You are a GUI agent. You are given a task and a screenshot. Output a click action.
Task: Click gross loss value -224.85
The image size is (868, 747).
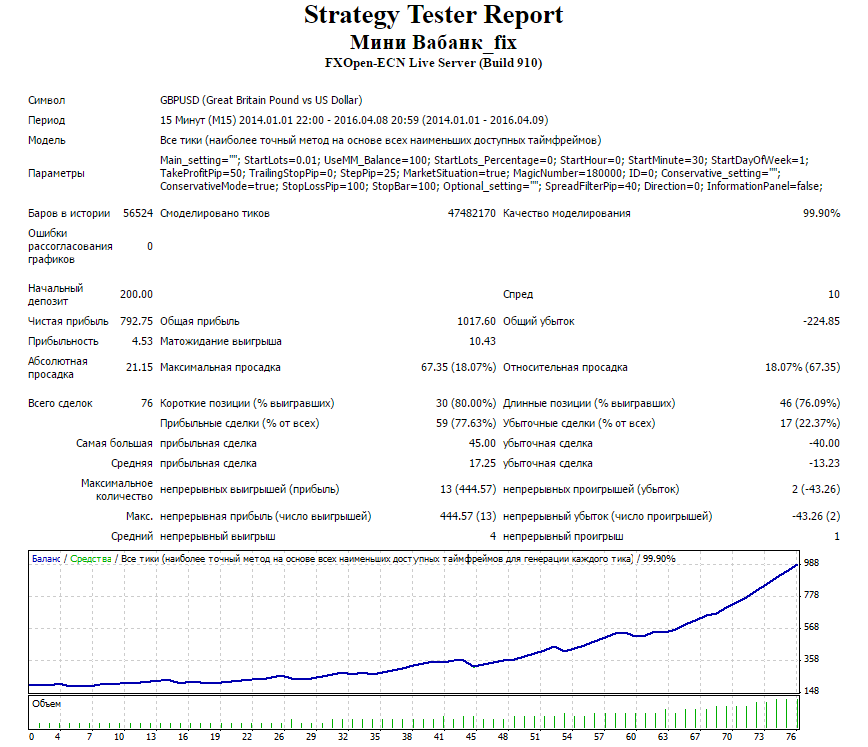822,321
